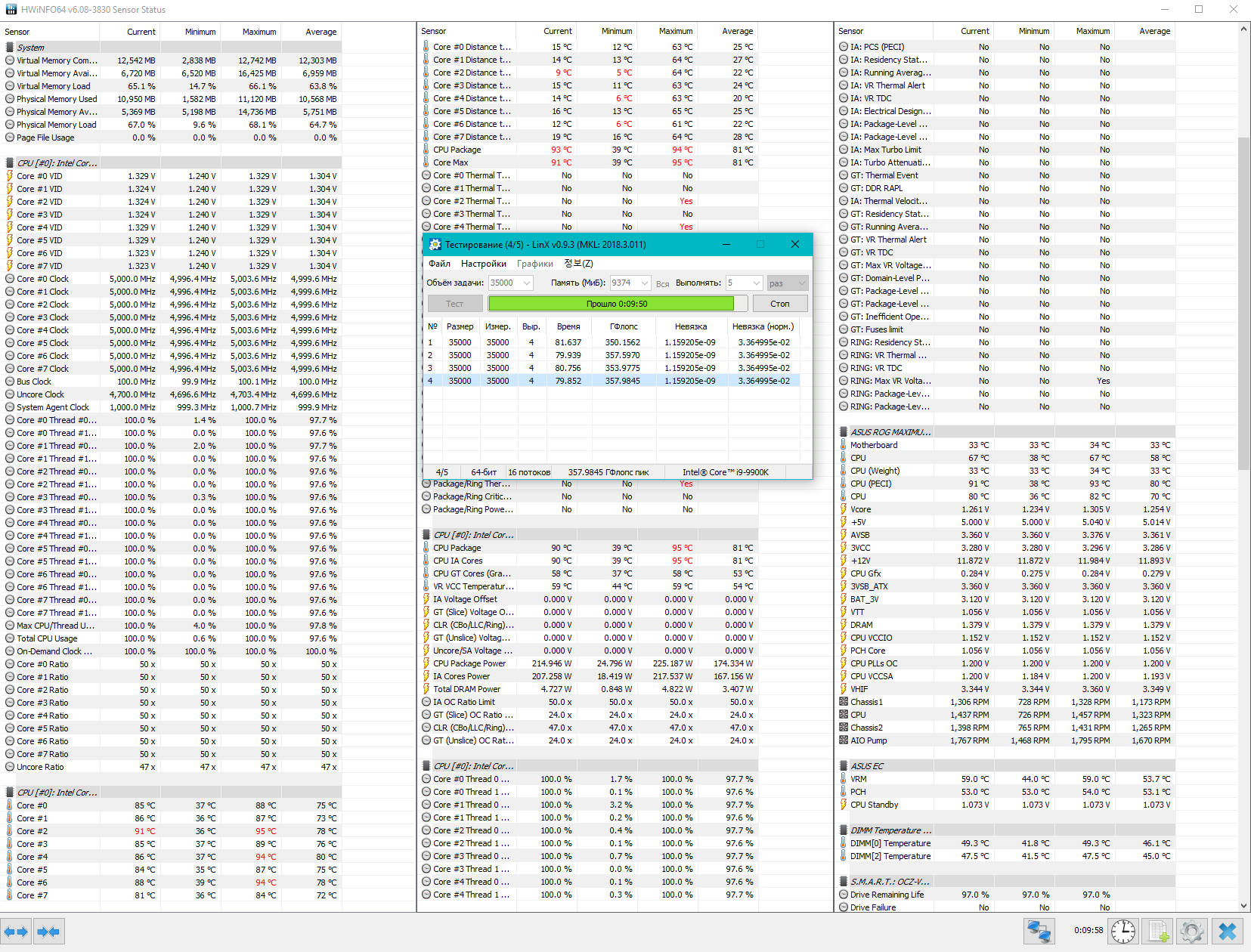Click the icon beside Uncore Ratio
Screen dimensions: 1251x952
pos(10,767)
